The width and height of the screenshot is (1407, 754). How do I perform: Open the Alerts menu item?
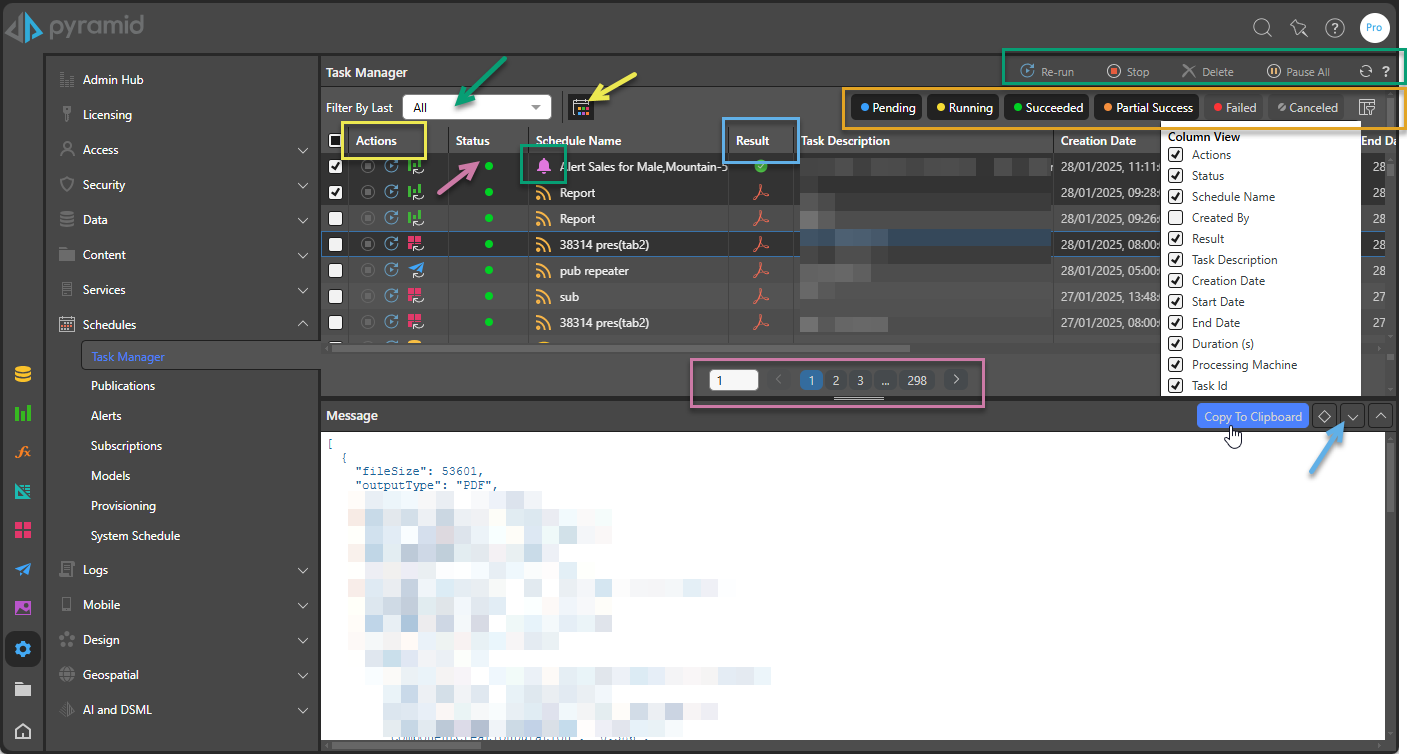click(x=106, y=416)
